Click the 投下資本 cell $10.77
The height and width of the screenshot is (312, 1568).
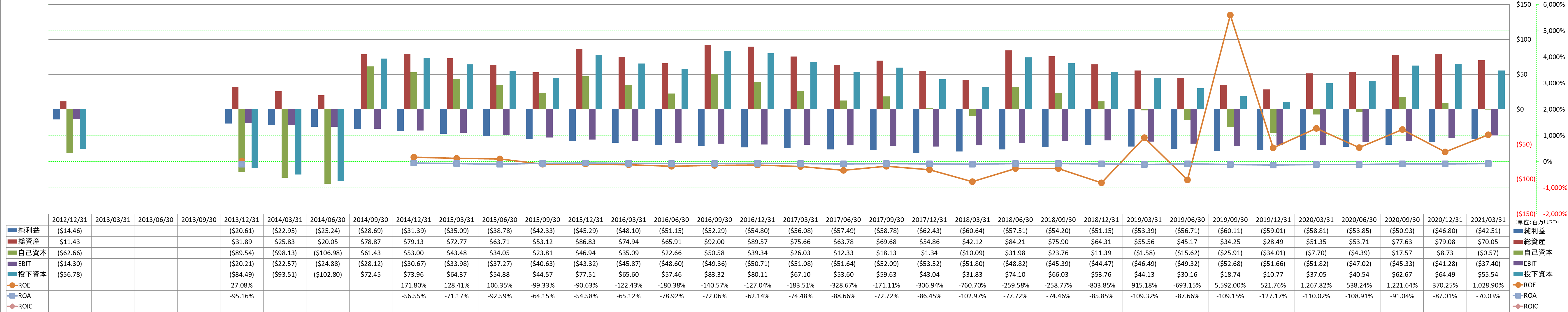(1273, 275)
